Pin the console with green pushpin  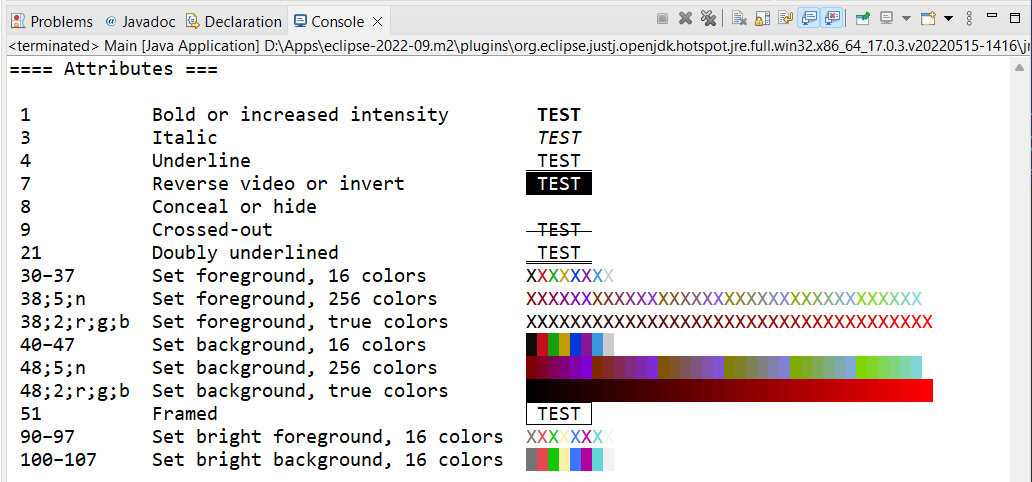[x=863, y=19]
